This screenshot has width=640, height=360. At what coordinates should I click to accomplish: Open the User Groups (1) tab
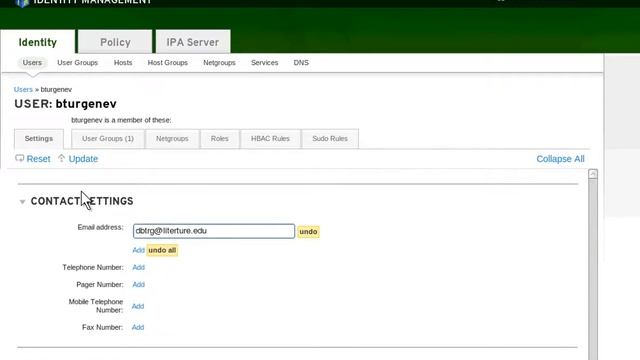click(108, 139)
